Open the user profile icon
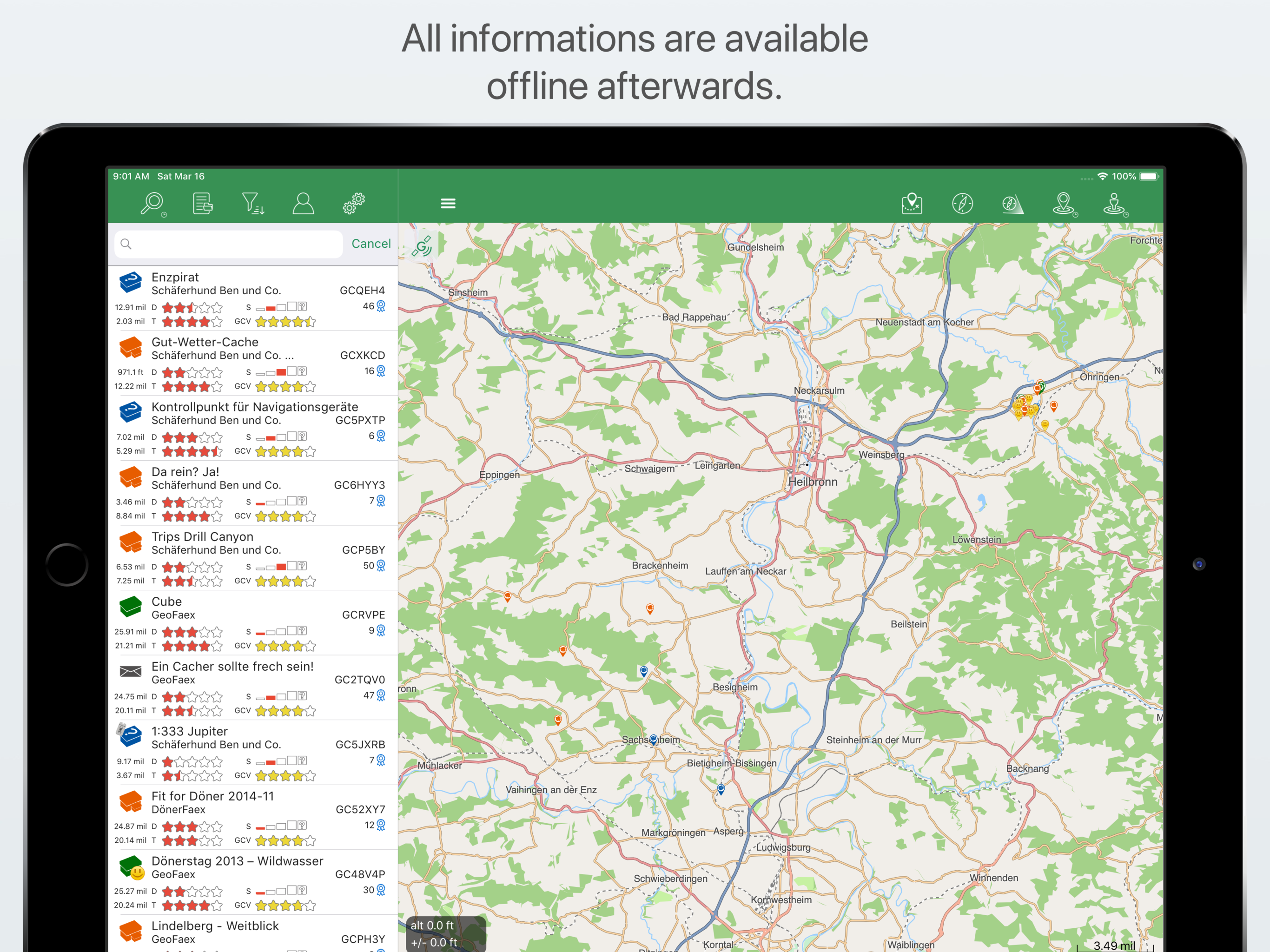Viewport: 1270px width, 952px height. pyautogui.click(x=303, y=203)
